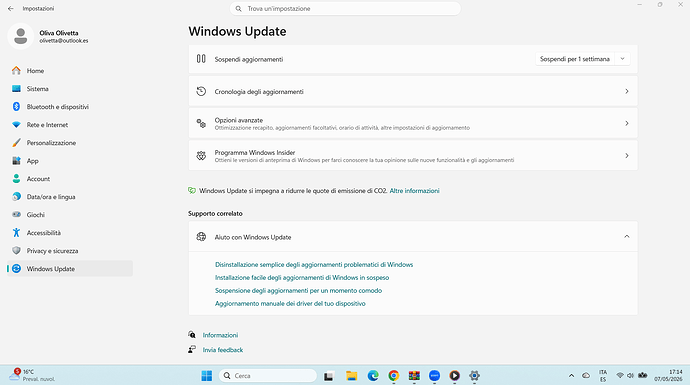Open Aggiornamento manuale dei driver link
690x385 pixels.
[x=290, y=304]
